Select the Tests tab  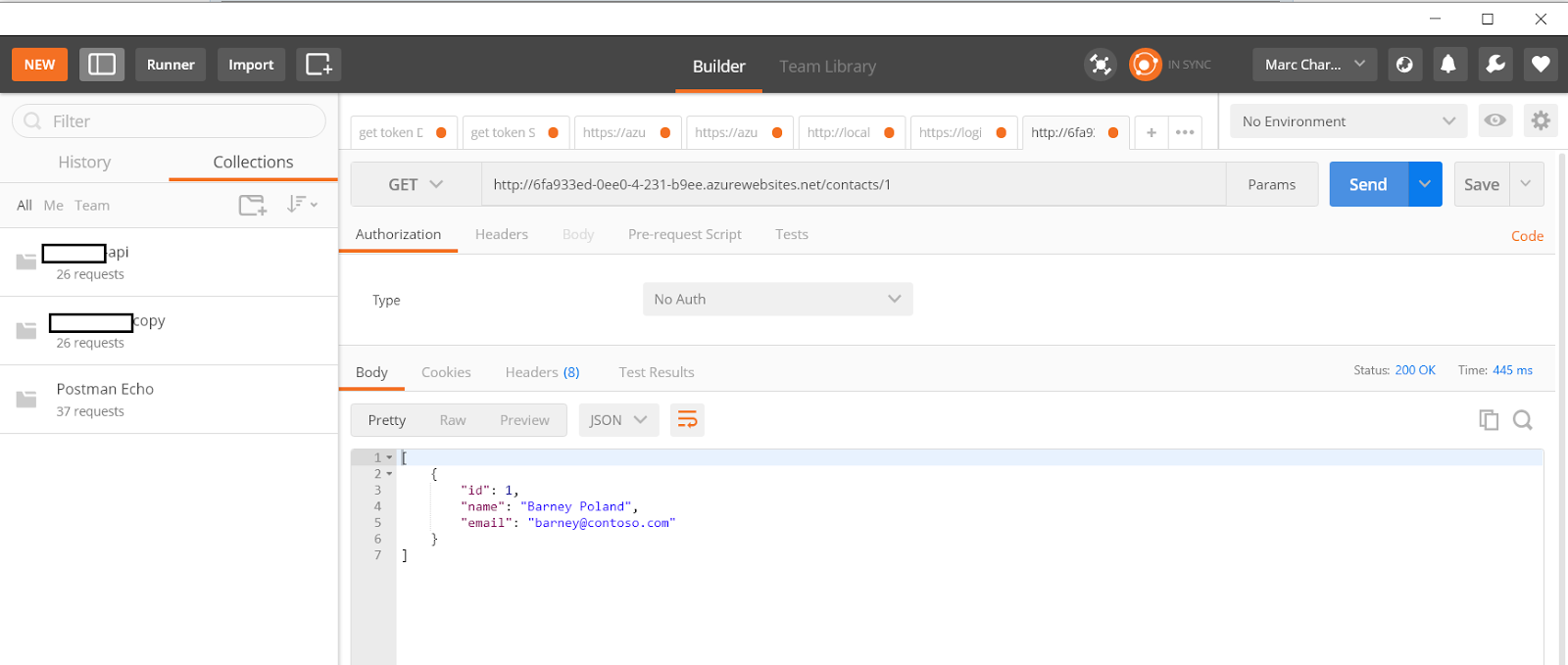[792, 234]
